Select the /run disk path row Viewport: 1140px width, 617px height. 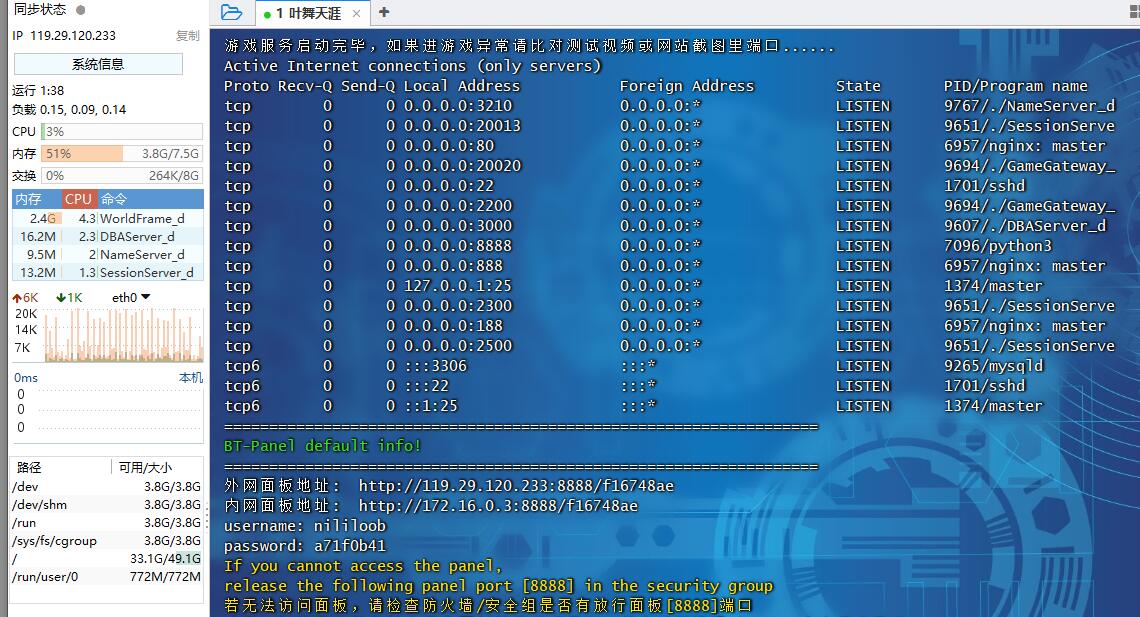tap(107, 523)
